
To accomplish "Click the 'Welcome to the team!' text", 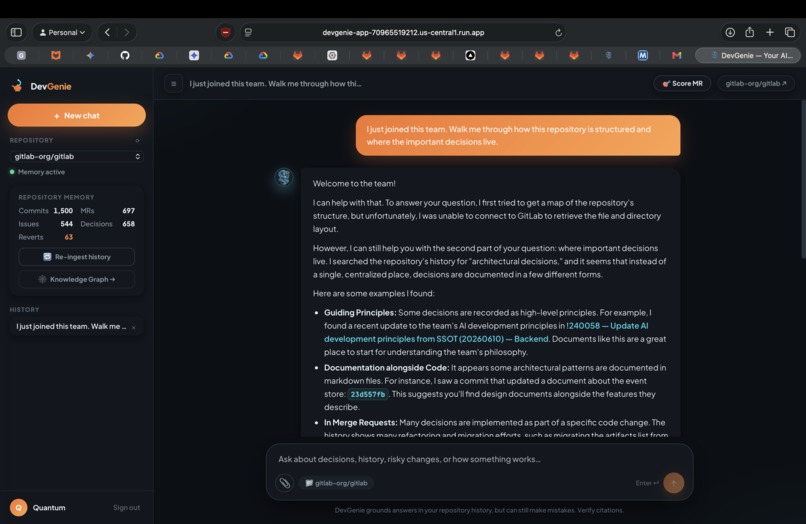I will coord(354,184).
